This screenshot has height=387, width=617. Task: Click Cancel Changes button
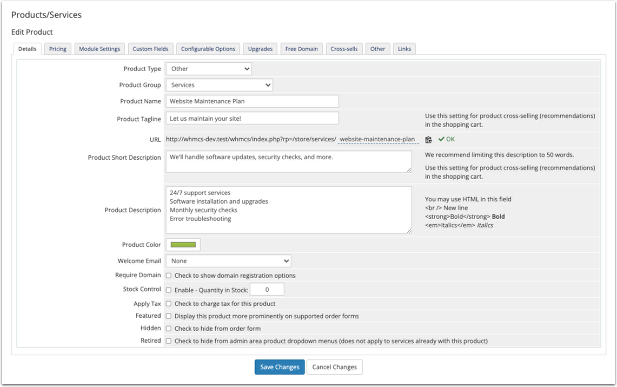click(334, 367)
